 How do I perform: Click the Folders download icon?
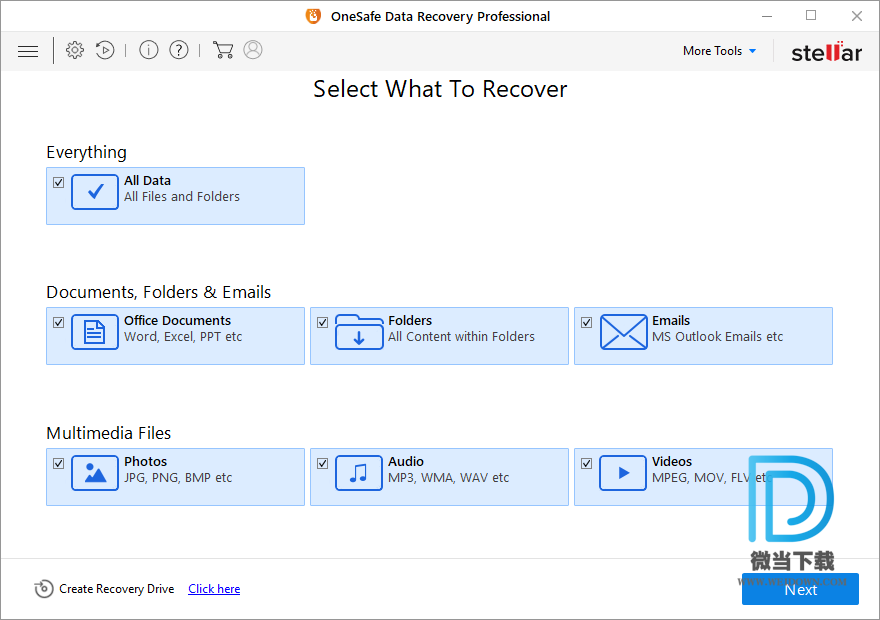click(x=359, y=332)
